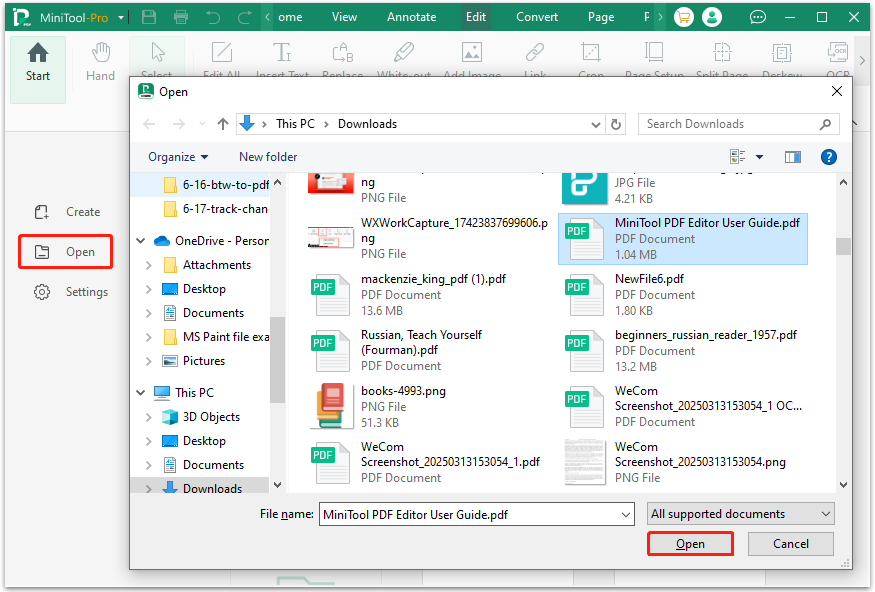The height and width of the screenshot is (592, 875).
Task: Collapse the OneDrive tree node
Action: (x=141, y=240)
